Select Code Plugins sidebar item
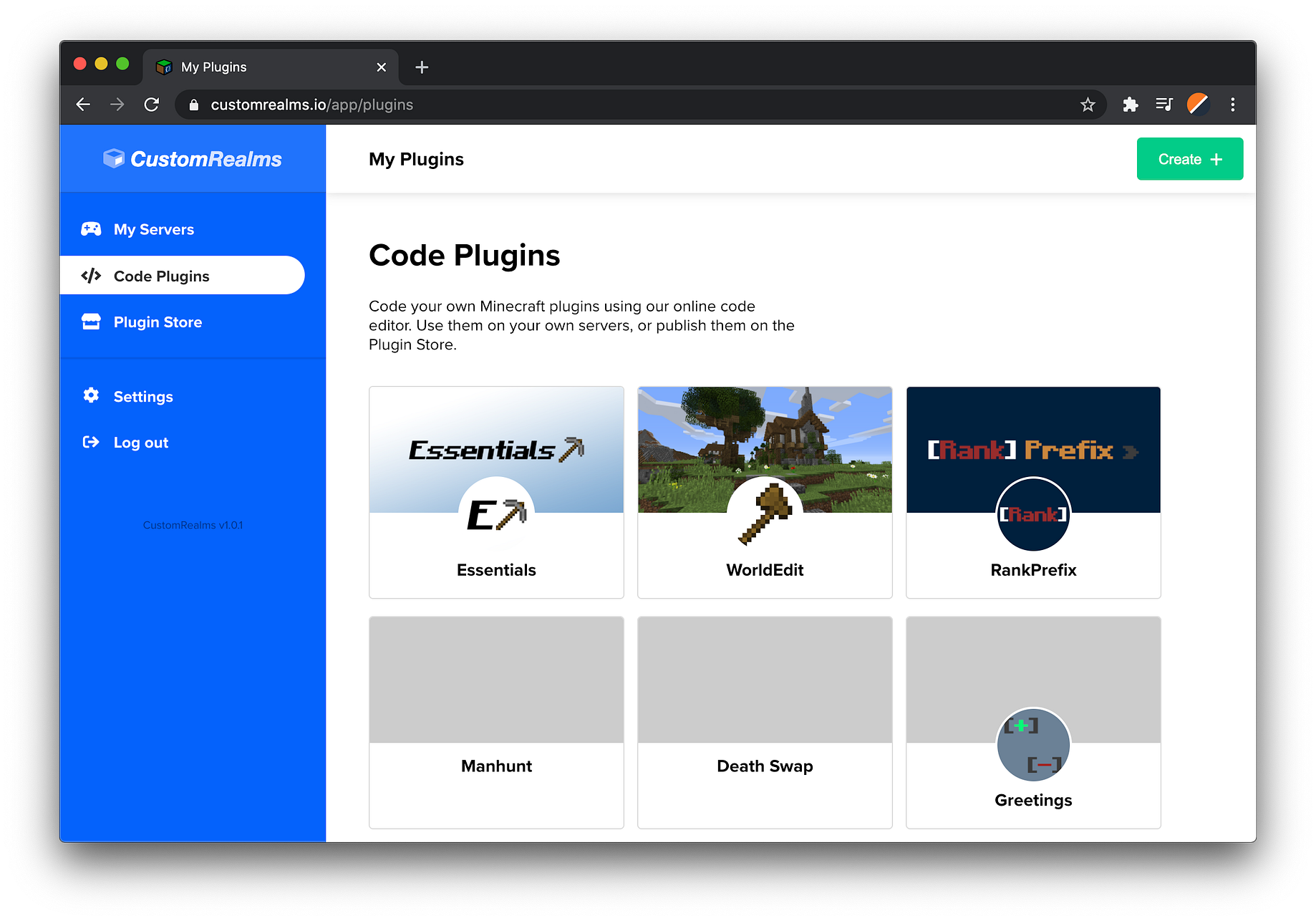The width and height of the screenshot is (1316, 921). tap(183, 276)
